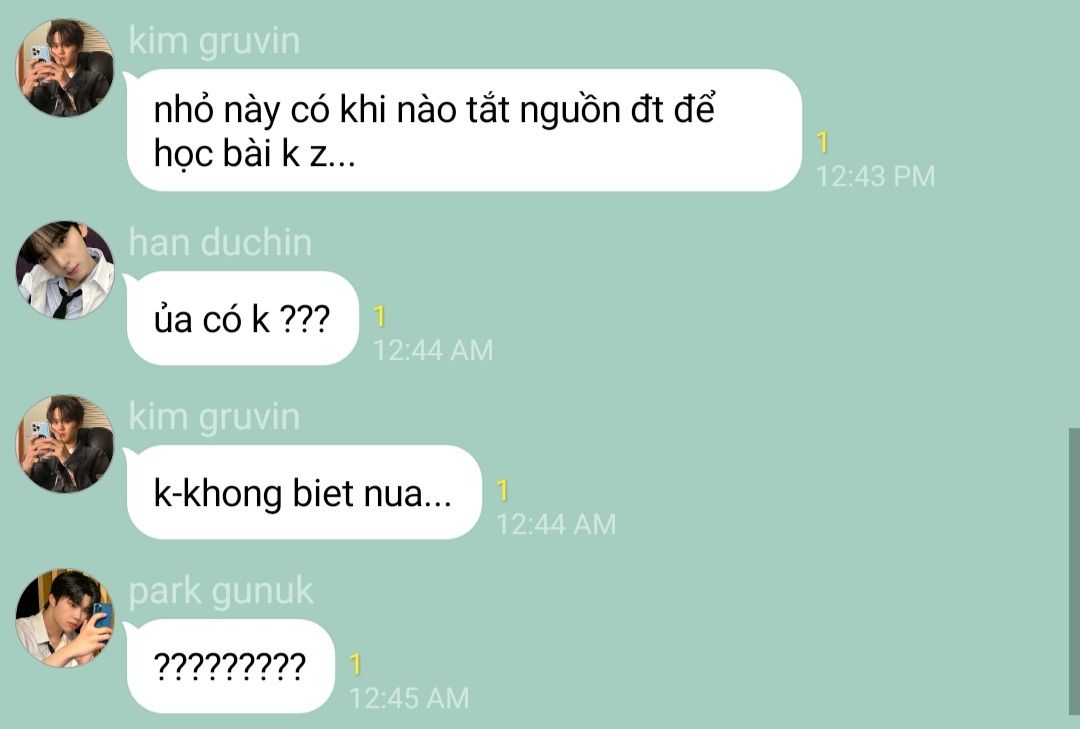Click the 12:45 AM timestamp

click(x=409, y=699)
